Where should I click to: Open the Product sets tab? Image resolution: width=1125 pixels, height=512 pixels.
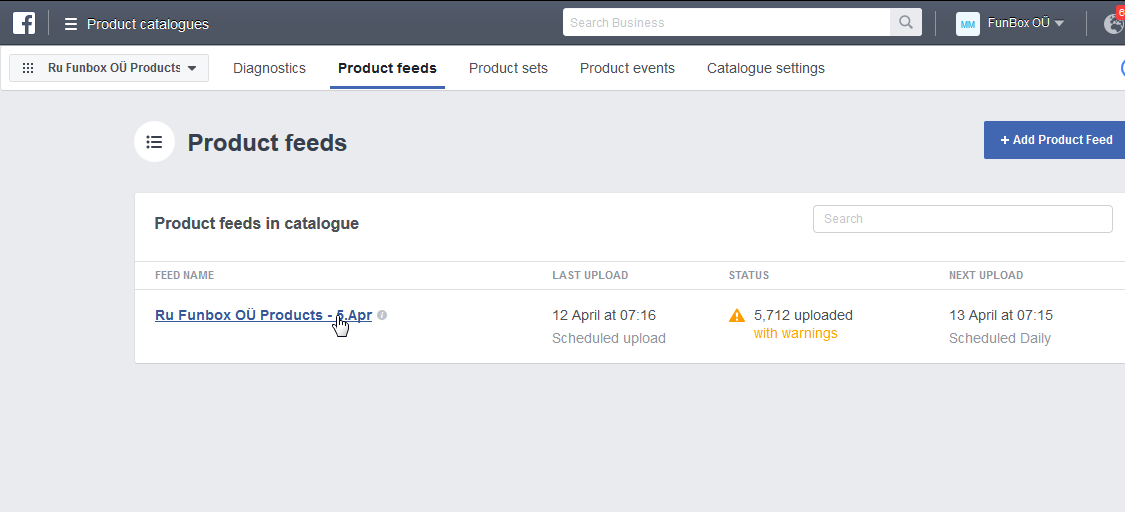pos(508,68)
